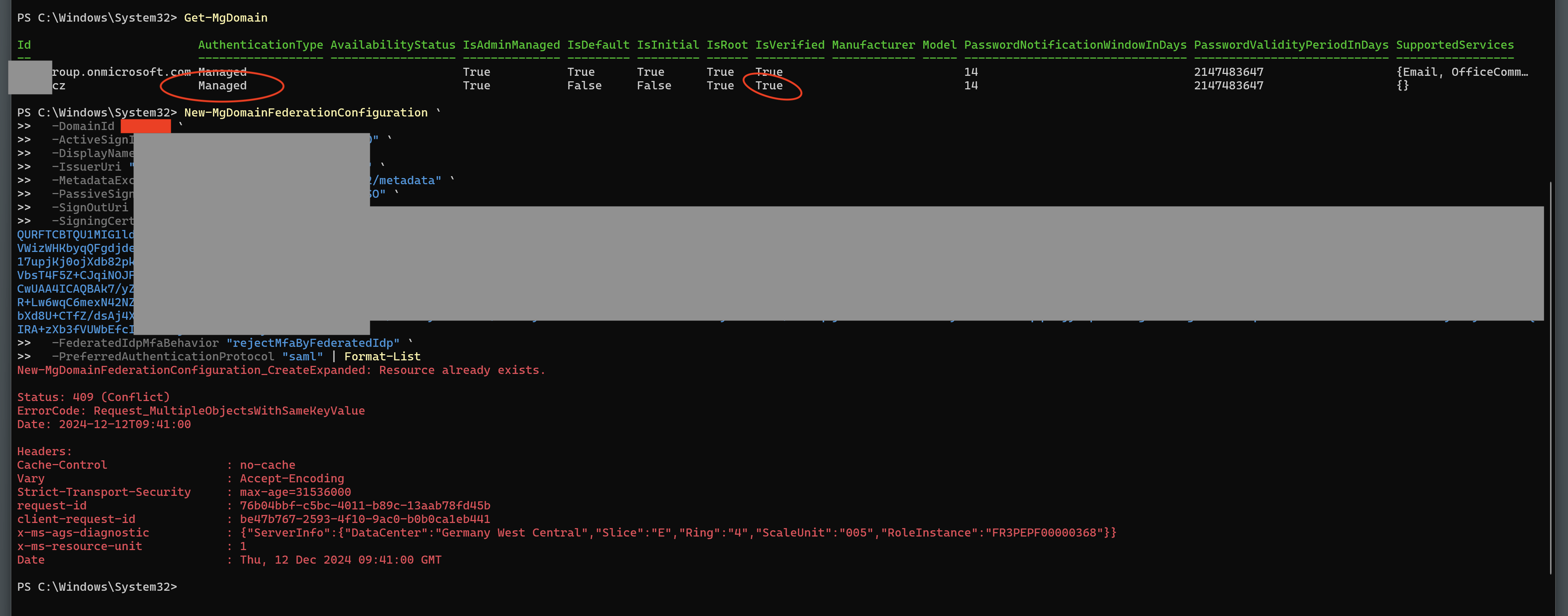Click the x-ms-ags-diagnostic JSON value

(678, 533)
